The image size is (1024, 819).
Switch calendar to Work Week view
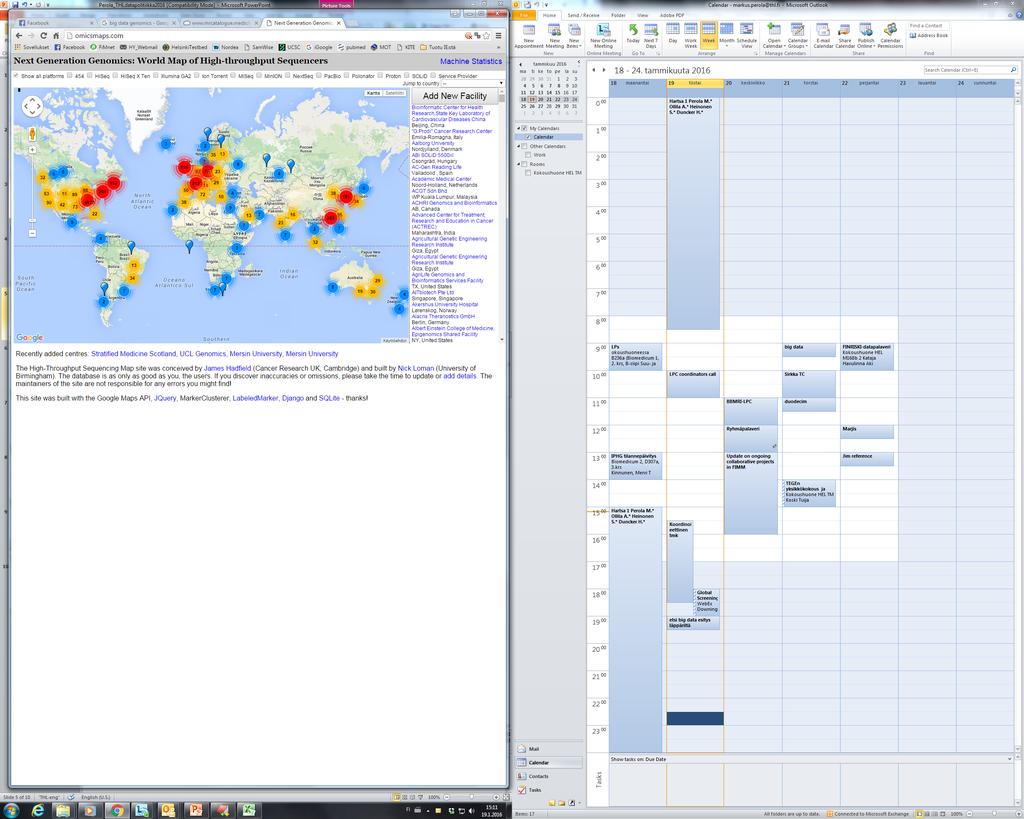690,36
